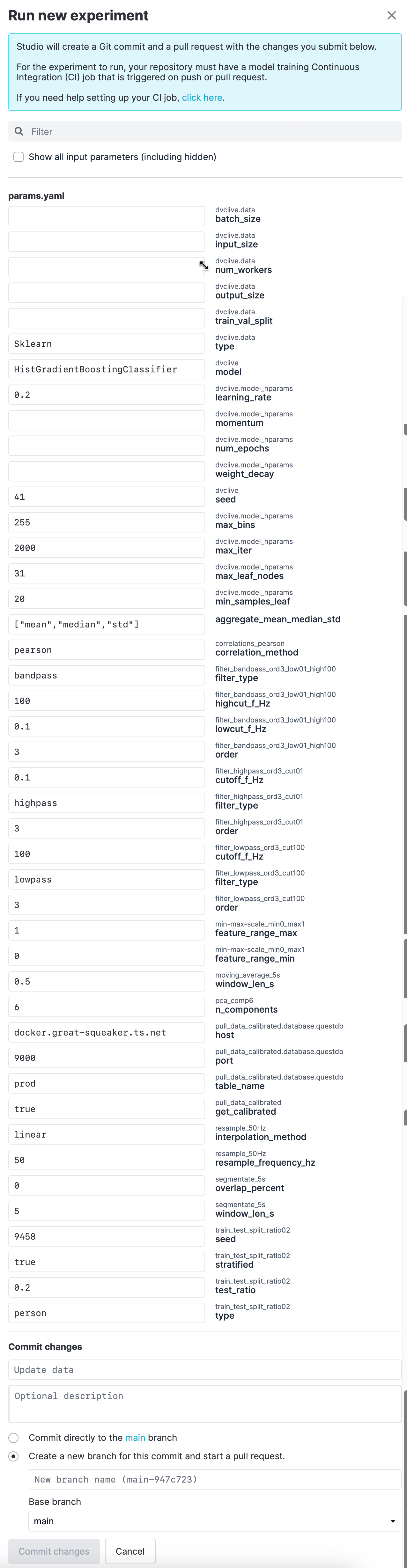Focus the Filter search field

click(122, 131)
